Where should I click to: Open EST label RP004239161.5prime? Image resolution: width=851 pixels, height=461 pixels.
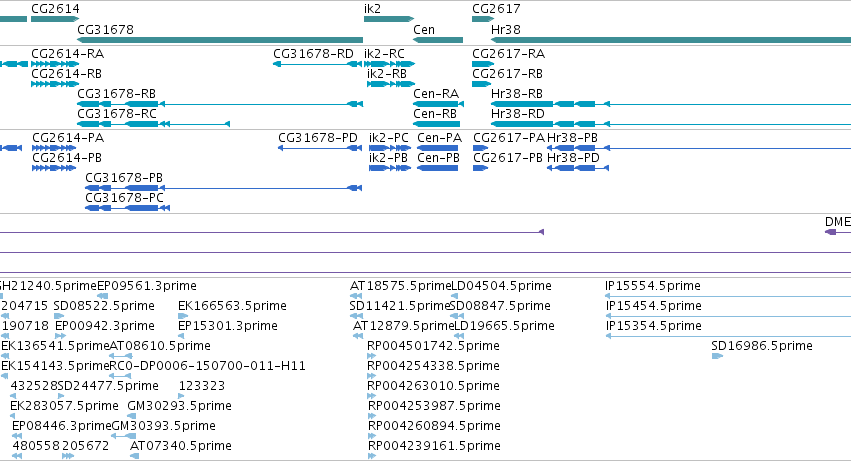(x=434, y=447)
